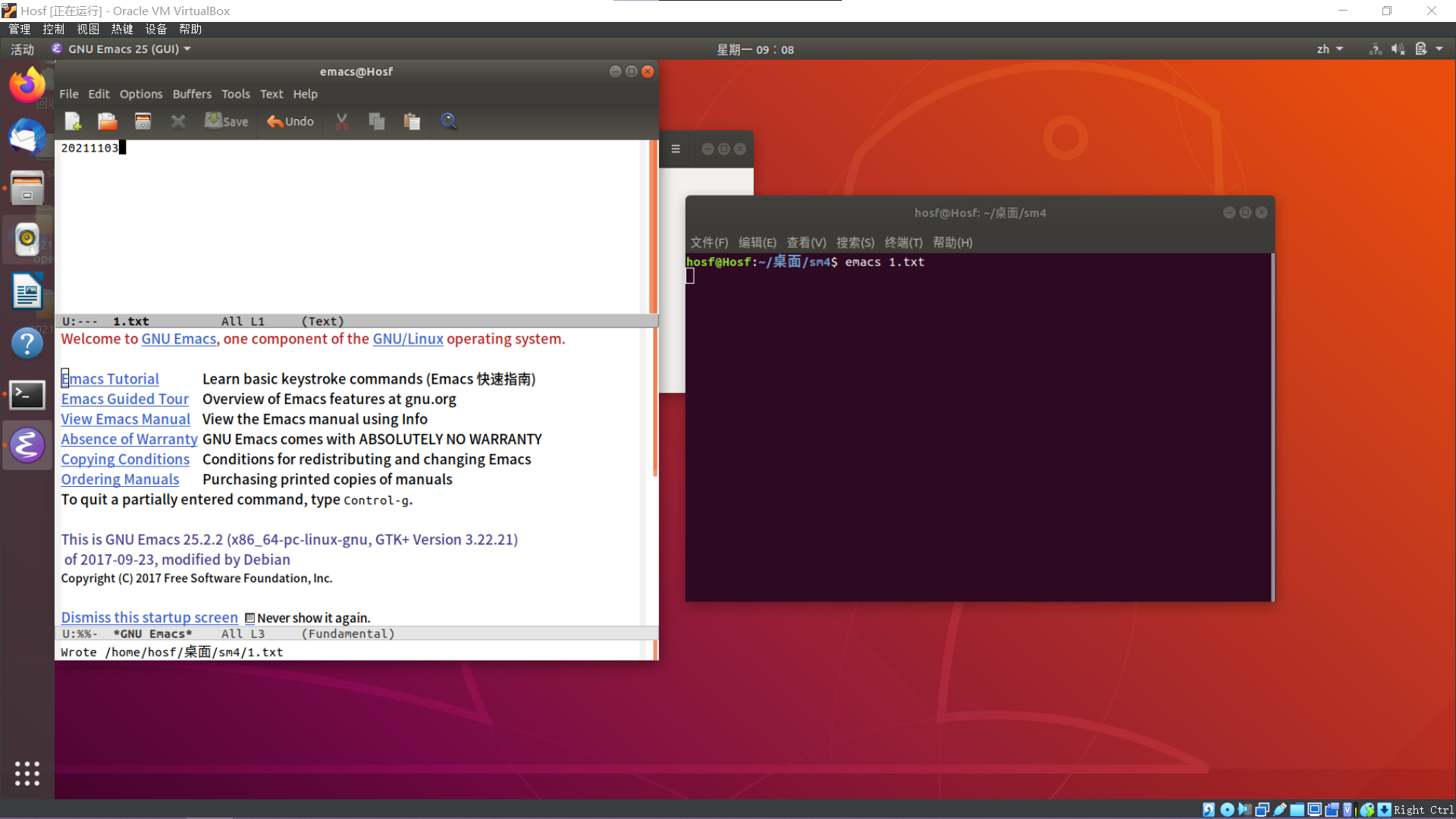This screenshot has width=1456, height=819.
Task: Open the Emacs Edit menu
Action: (99, 94)
